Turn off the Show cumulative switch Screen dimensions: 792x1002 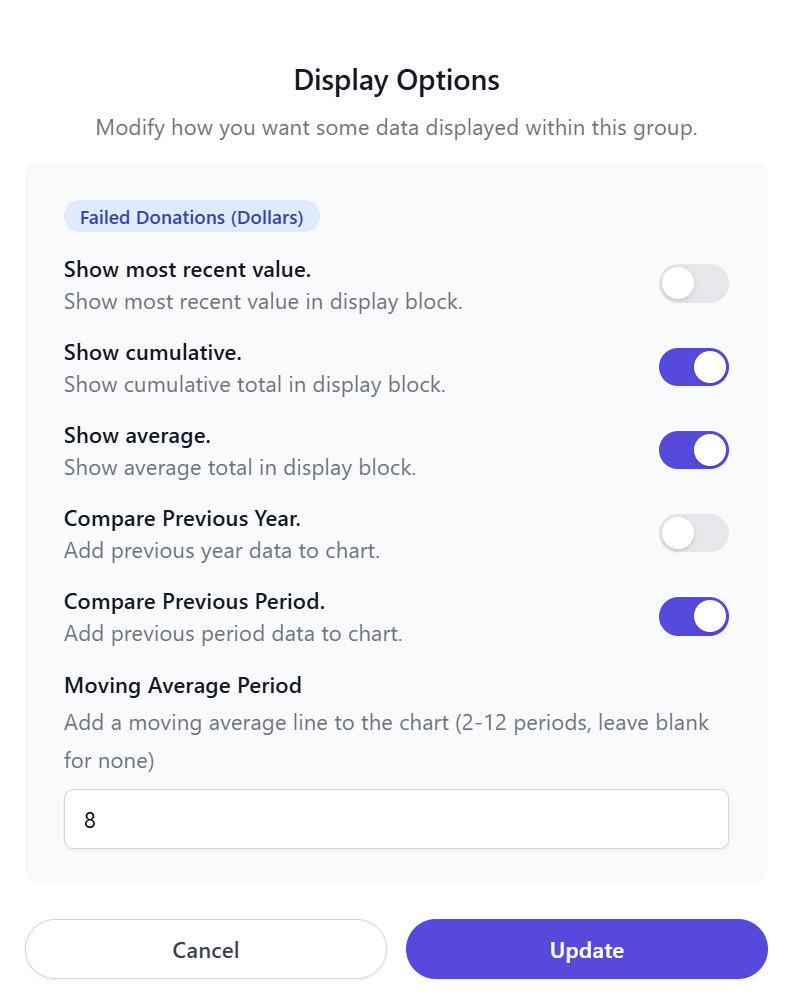(693, 367)
